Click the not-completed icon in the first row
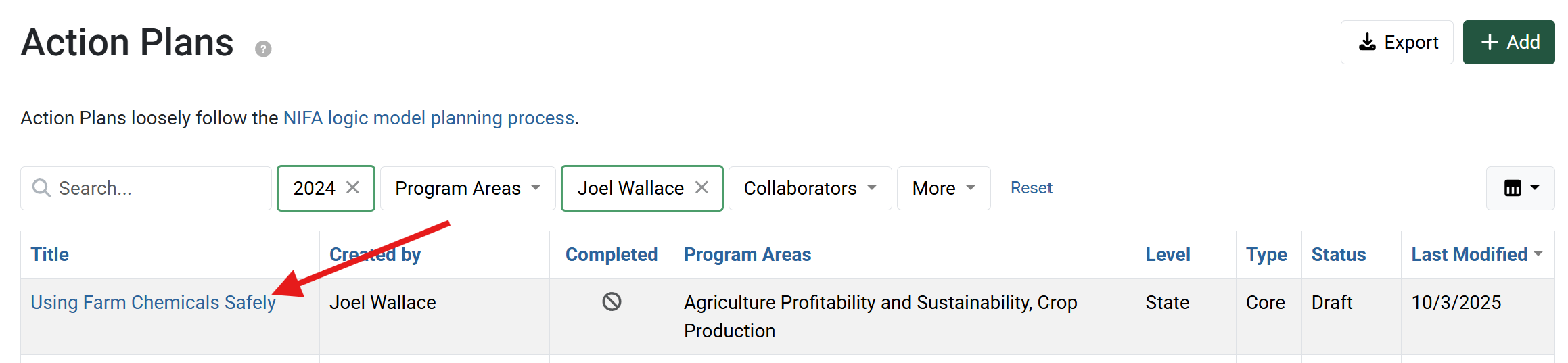 [612, 301]
